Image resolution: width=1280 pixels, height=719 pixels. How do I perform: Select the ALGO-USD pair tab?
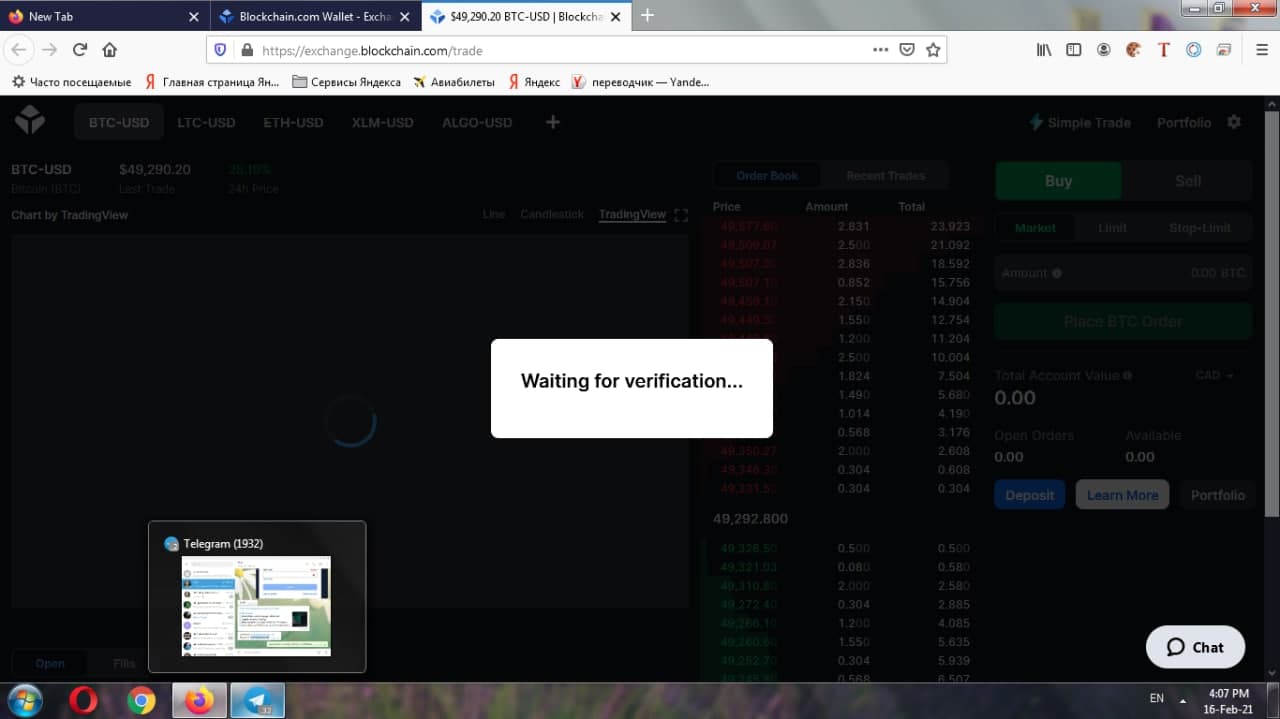coord(477,122)
